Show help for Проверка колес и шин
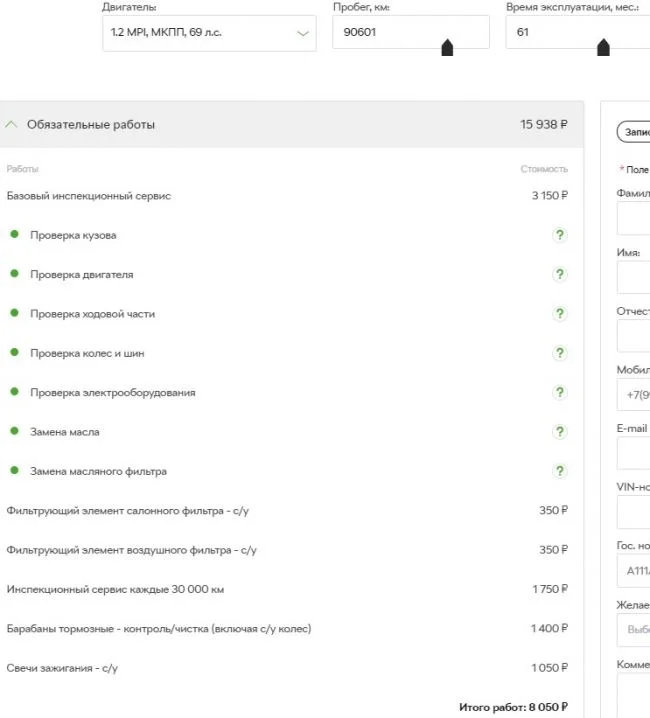Image resolution: width=650 pixels, height=718 pixels. click(560, 353)
